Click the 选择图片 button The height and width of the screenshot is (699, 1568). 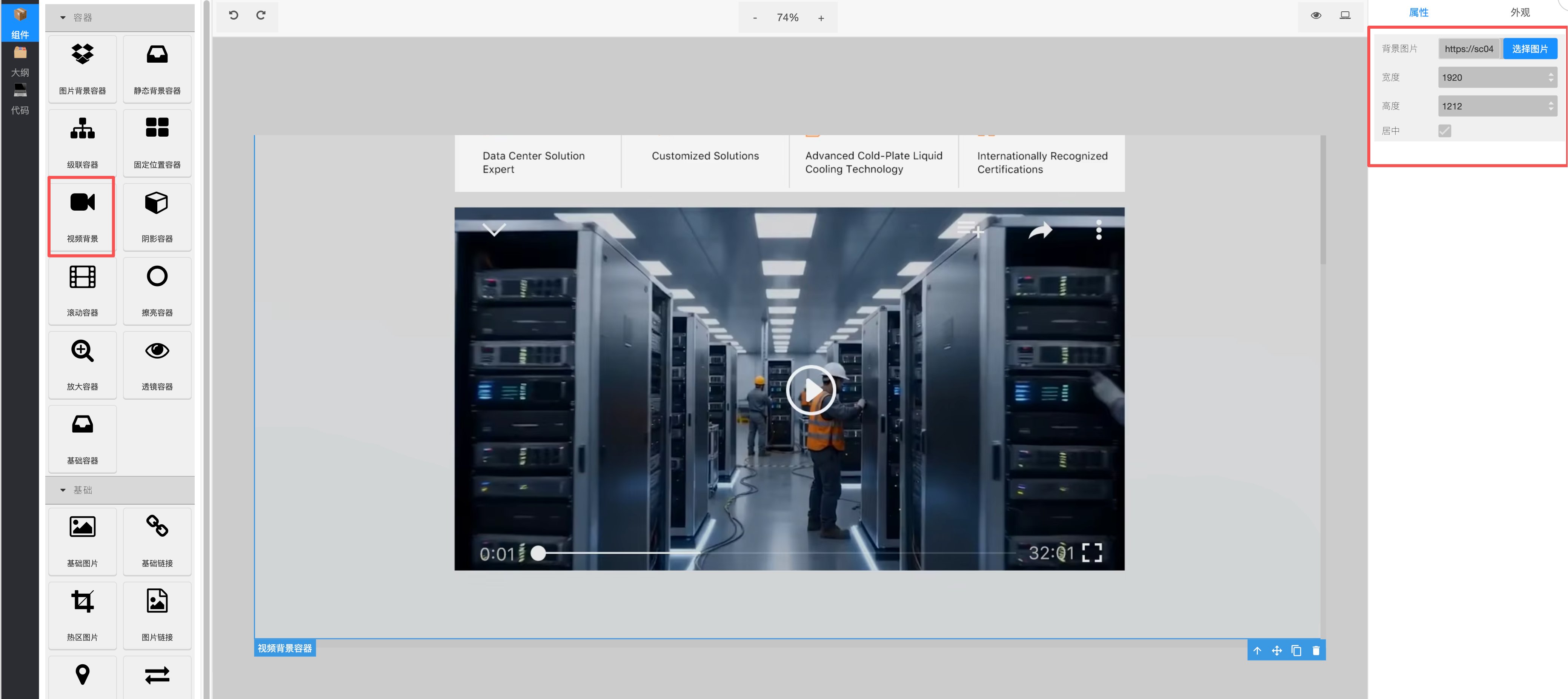coord(1530,49)
